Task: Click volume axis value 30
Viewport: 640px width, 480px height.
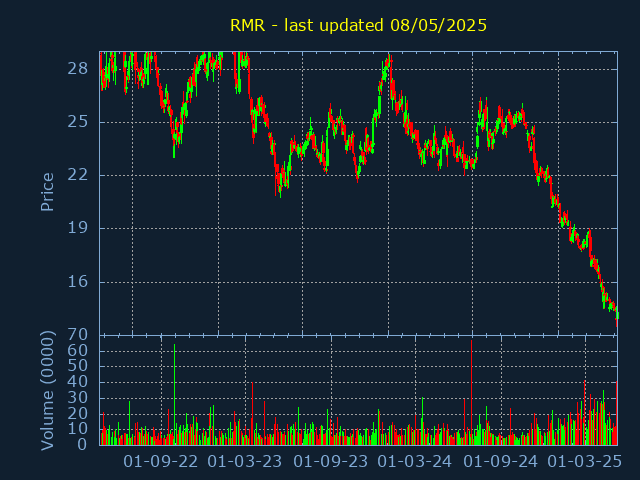Action: pyautogui.click(x=78, y=398)
